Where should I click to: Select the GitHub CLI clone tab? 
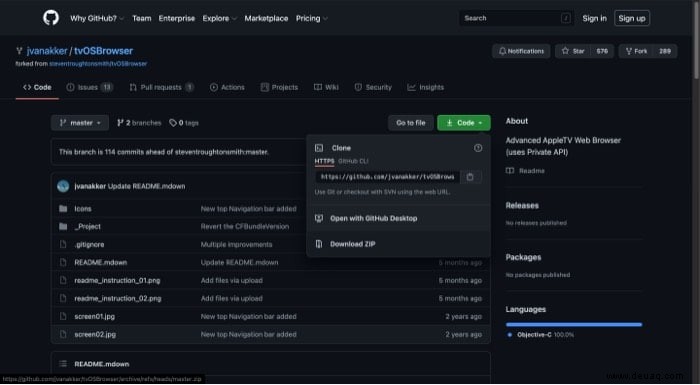click(353, 161)
